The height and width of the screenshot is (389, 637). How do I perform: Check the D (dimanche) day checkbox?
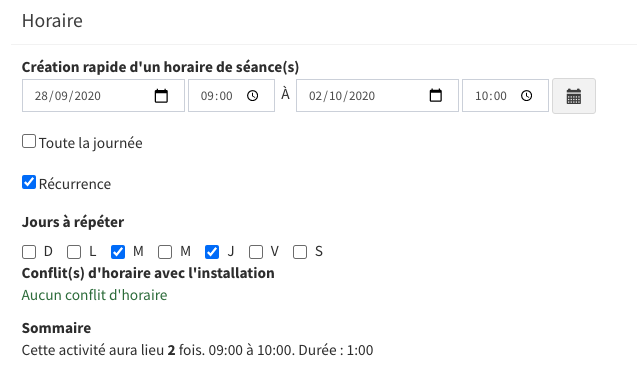29,252
